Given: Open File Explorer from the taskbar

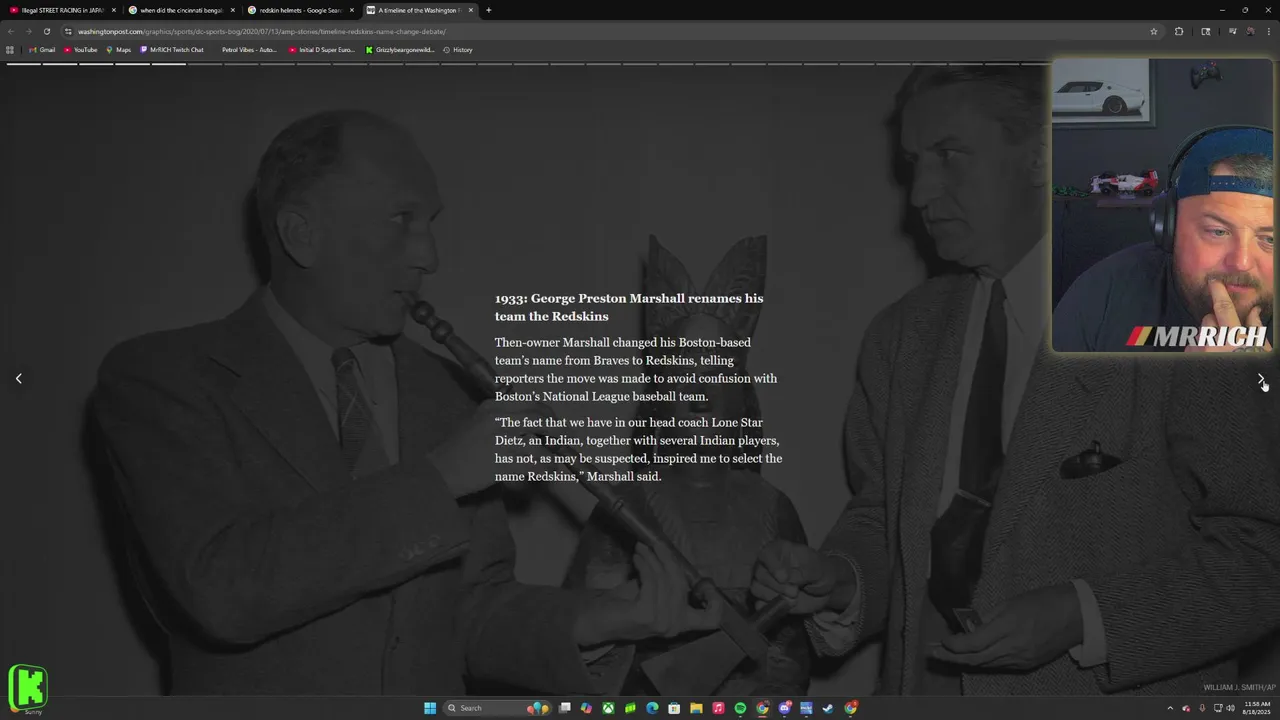Looking at the screenshot, I should [x=696, y=708].
